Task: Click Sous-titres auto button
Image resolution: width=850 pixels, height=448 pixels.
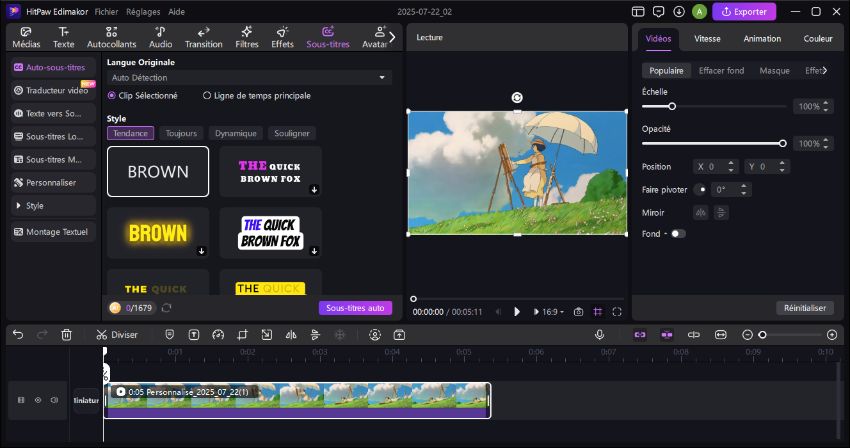Action: [355, 308]
